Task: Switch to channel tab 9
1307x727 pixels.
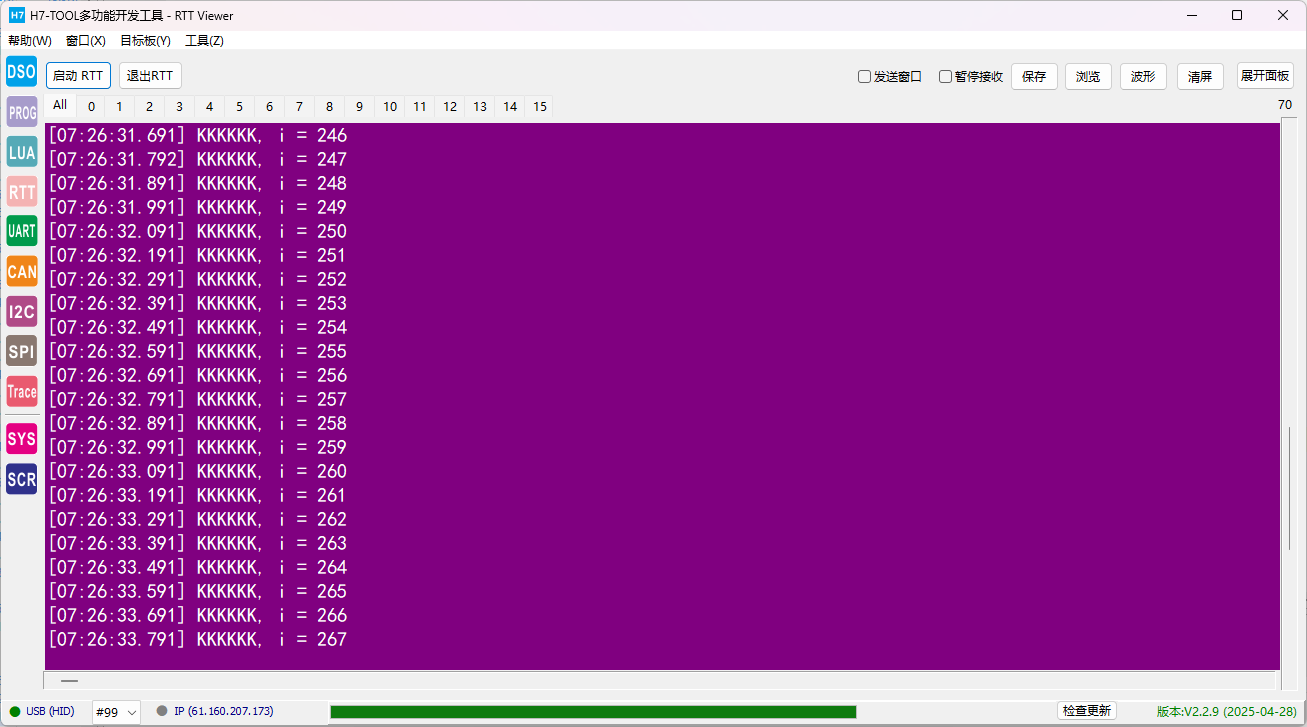Action: tap(360, 107)
